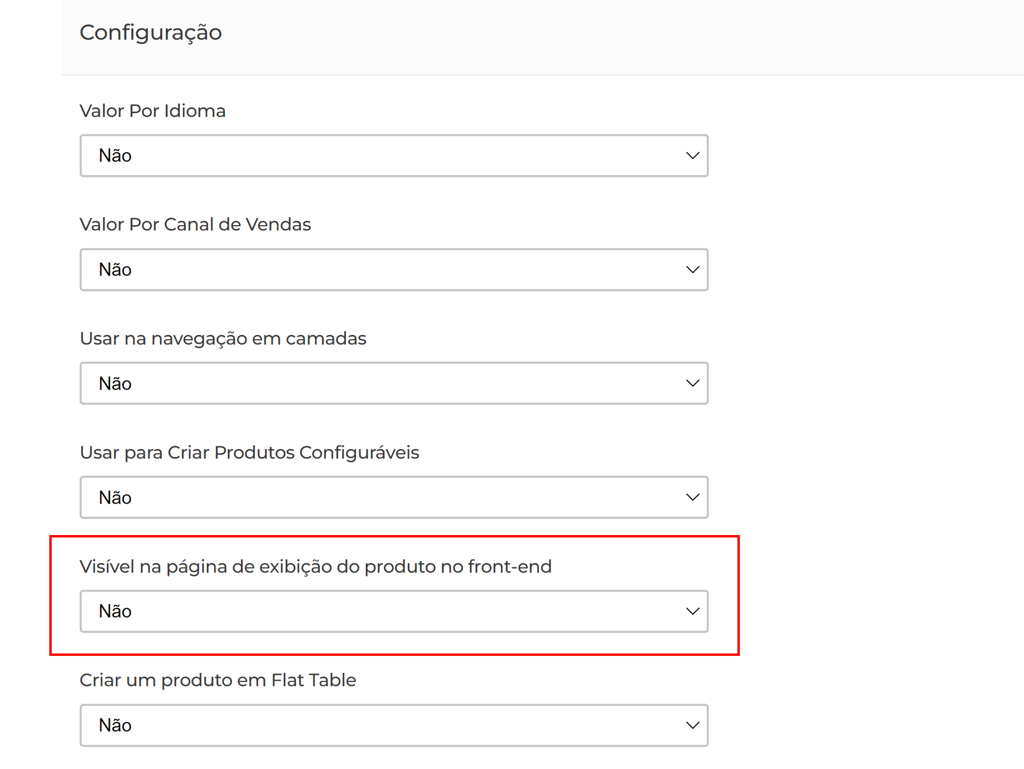Click the chevron arrow in Valor Por Idioma
This screenshot has width=1024, height=769.
[692, 156]
